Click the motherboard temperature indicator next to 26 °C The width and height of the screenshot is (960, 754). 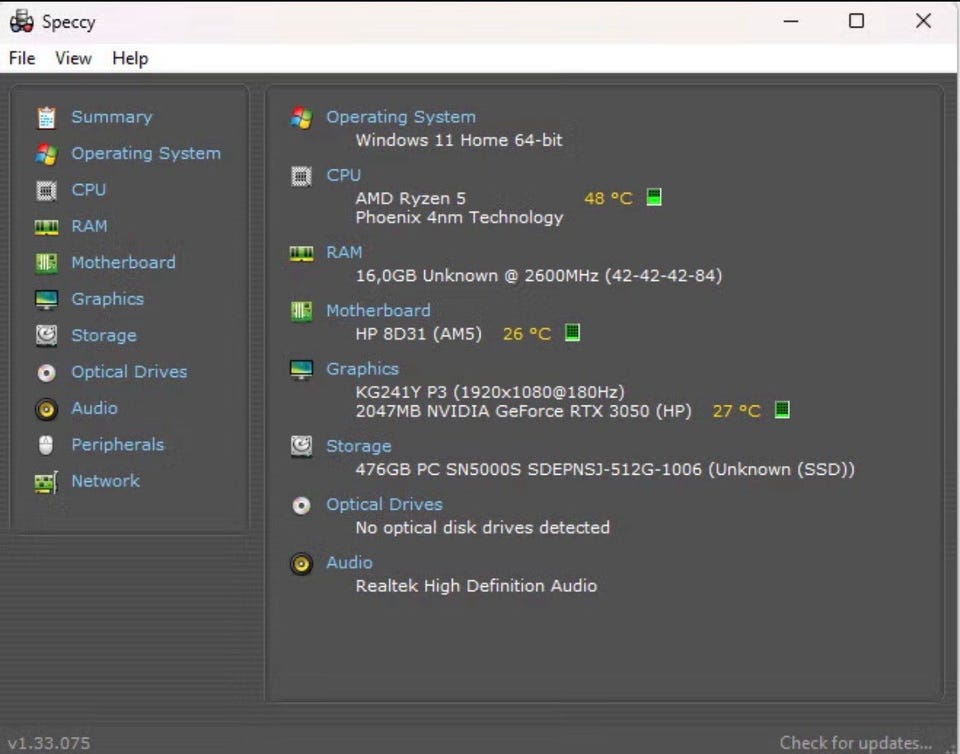pos(572,333)
